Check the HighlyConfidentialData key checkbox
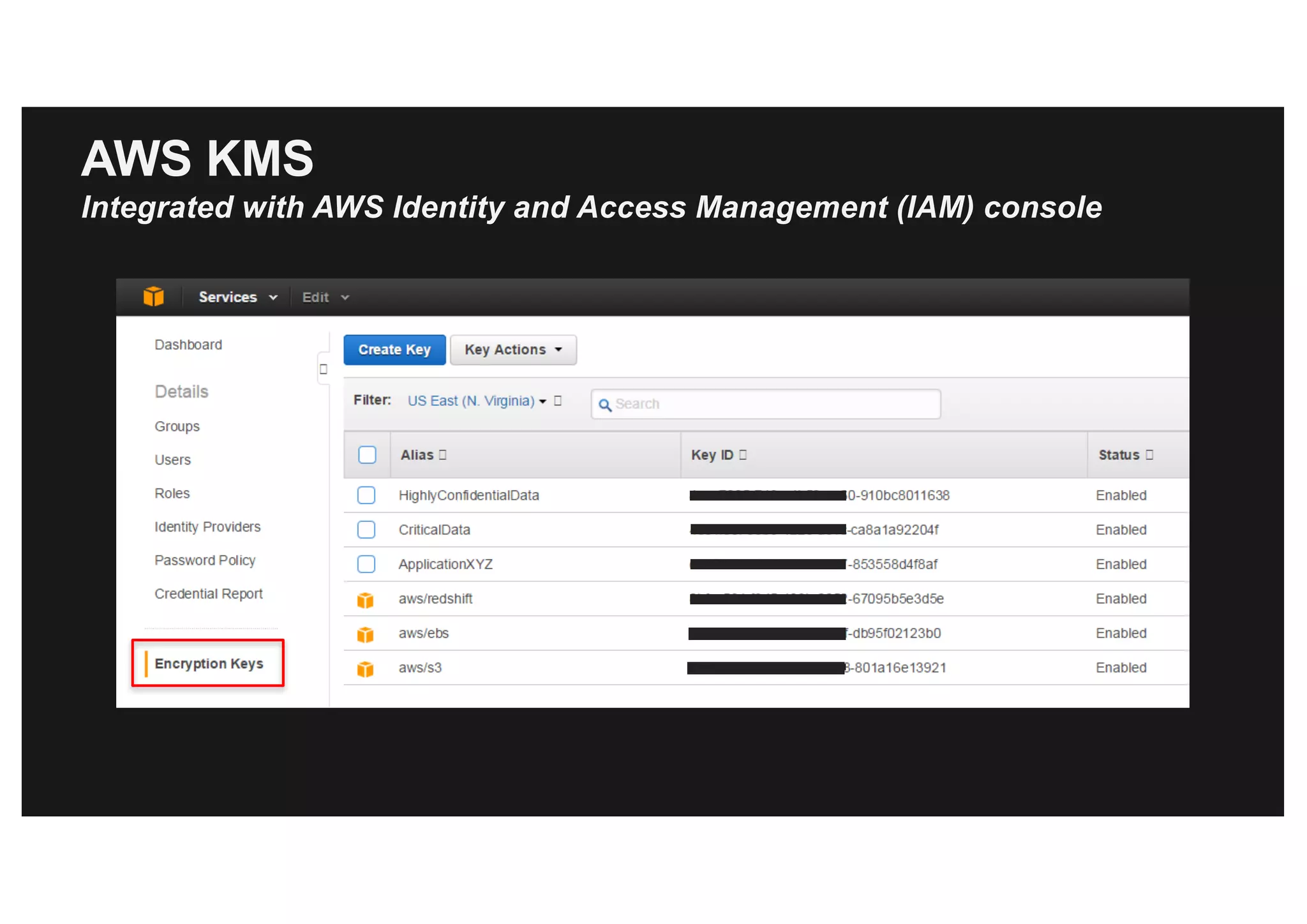Screen dimensions: 1307x924 pyautogui.click(x=366, y=495)
